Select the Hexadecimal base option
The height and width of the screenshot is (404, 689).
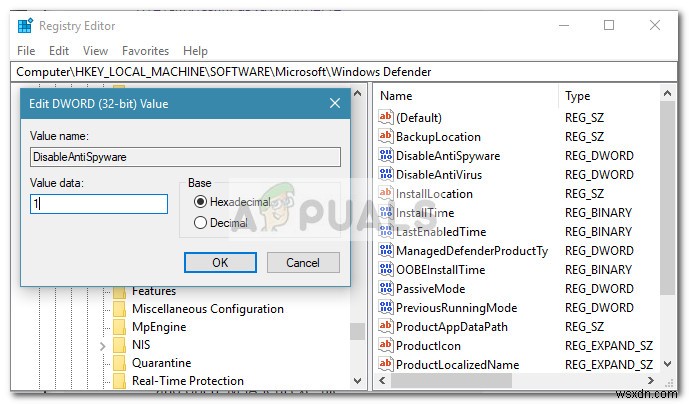point(200,202)
